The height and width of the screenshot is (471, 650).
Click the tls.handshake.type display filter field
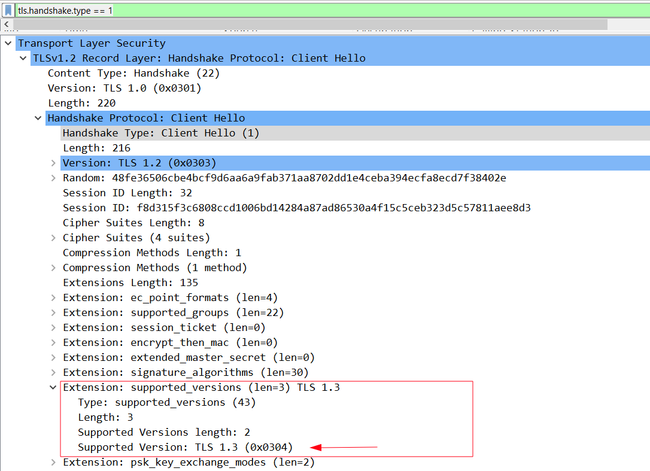332,10
